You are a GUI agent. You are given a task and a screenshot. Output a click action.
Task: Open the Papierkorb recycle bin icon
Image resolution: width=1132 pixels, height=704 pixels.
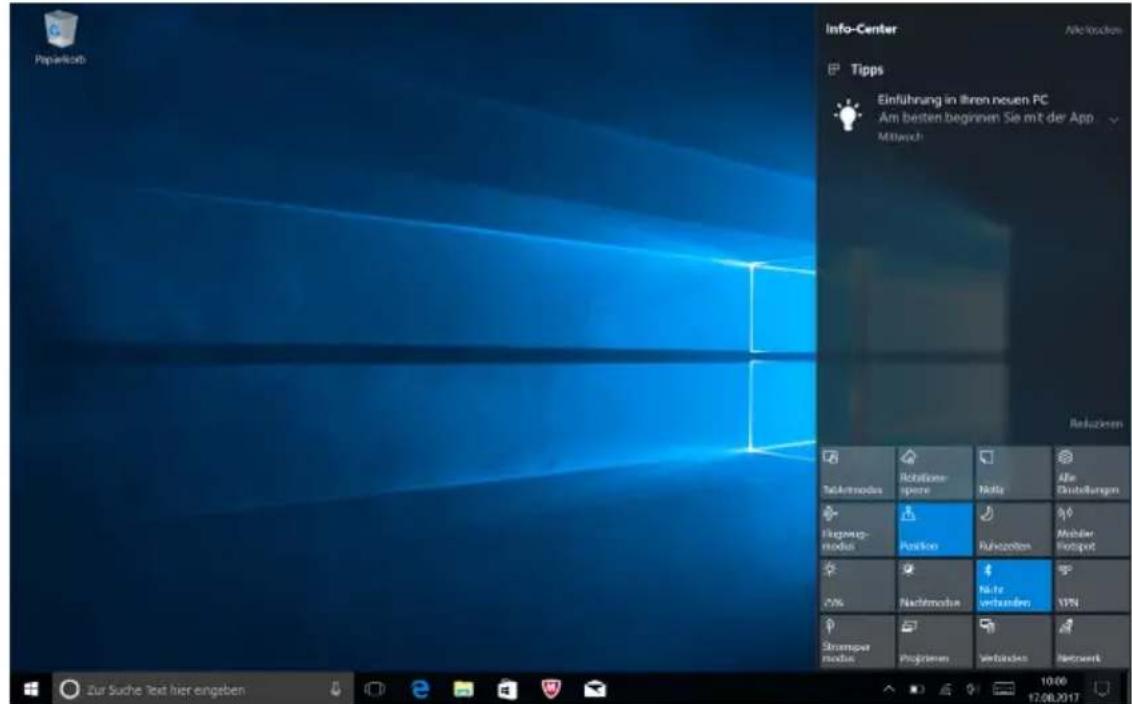[x=61, y=38]
